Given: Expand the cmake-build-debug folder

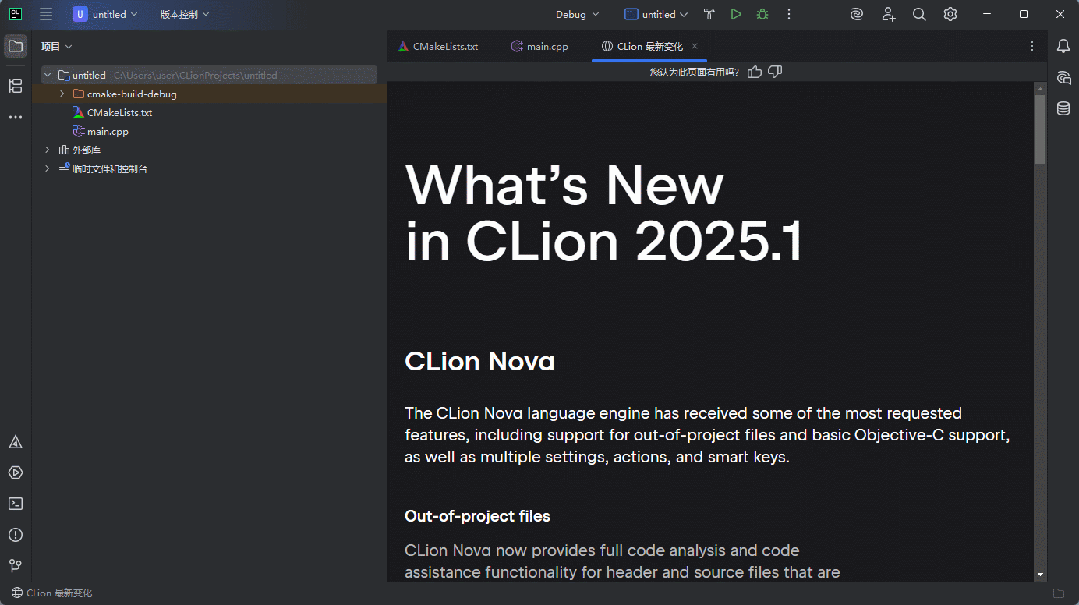Looking at the screenshot, I should (x=62, y=94).
